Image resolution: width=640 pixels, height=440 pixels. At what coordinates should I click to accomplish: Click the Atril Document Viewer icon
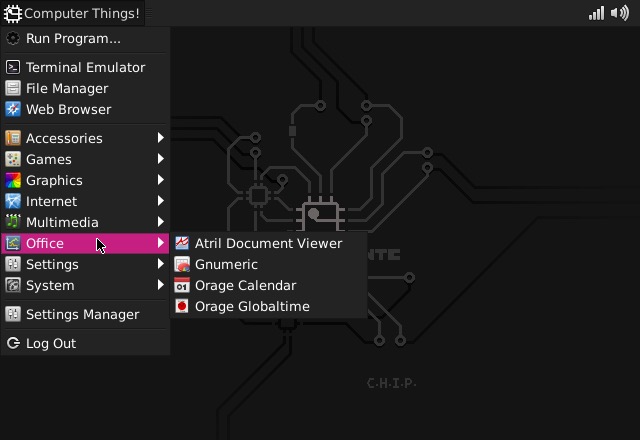coord(182,243)
